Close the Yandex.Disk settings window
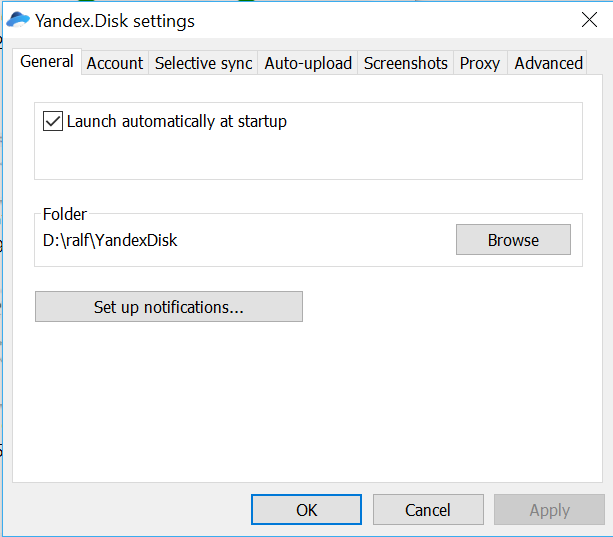This screenshot has width=613, height=537. click(x=589, y=20)
